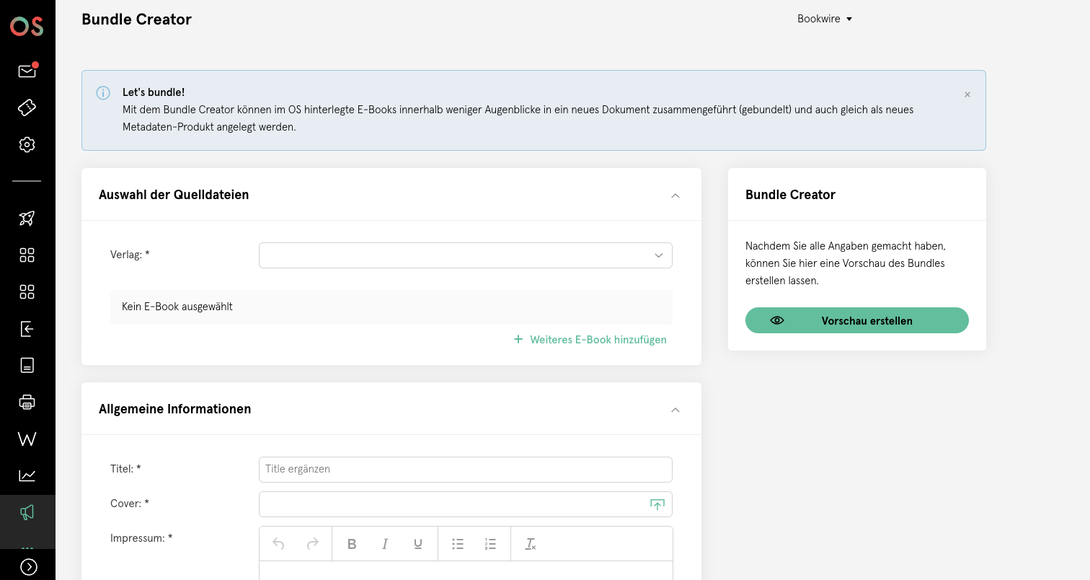Viewport: 1090px width, 580px height.
Task: Clear text formatting in the Impressum editor
Action: tap(530, 543)
